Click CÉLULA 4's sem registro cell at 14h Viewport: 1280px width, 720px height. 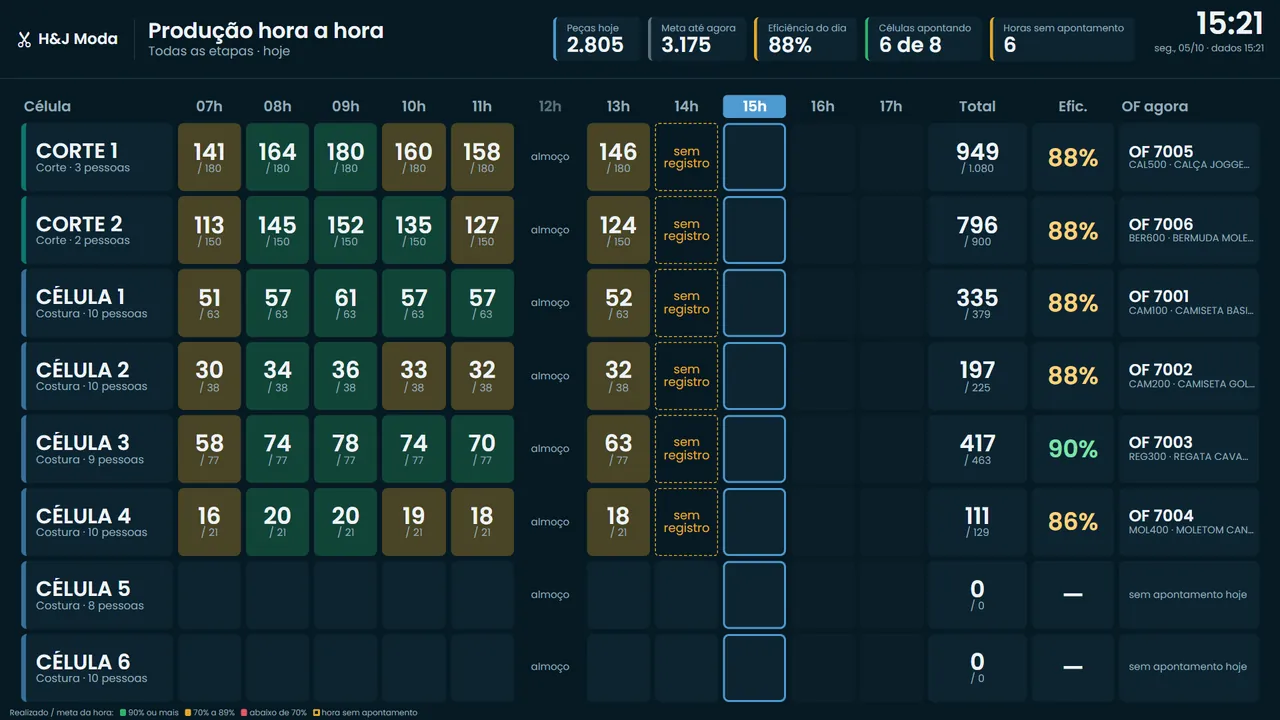pyautogui.click(x=686, y=522)
